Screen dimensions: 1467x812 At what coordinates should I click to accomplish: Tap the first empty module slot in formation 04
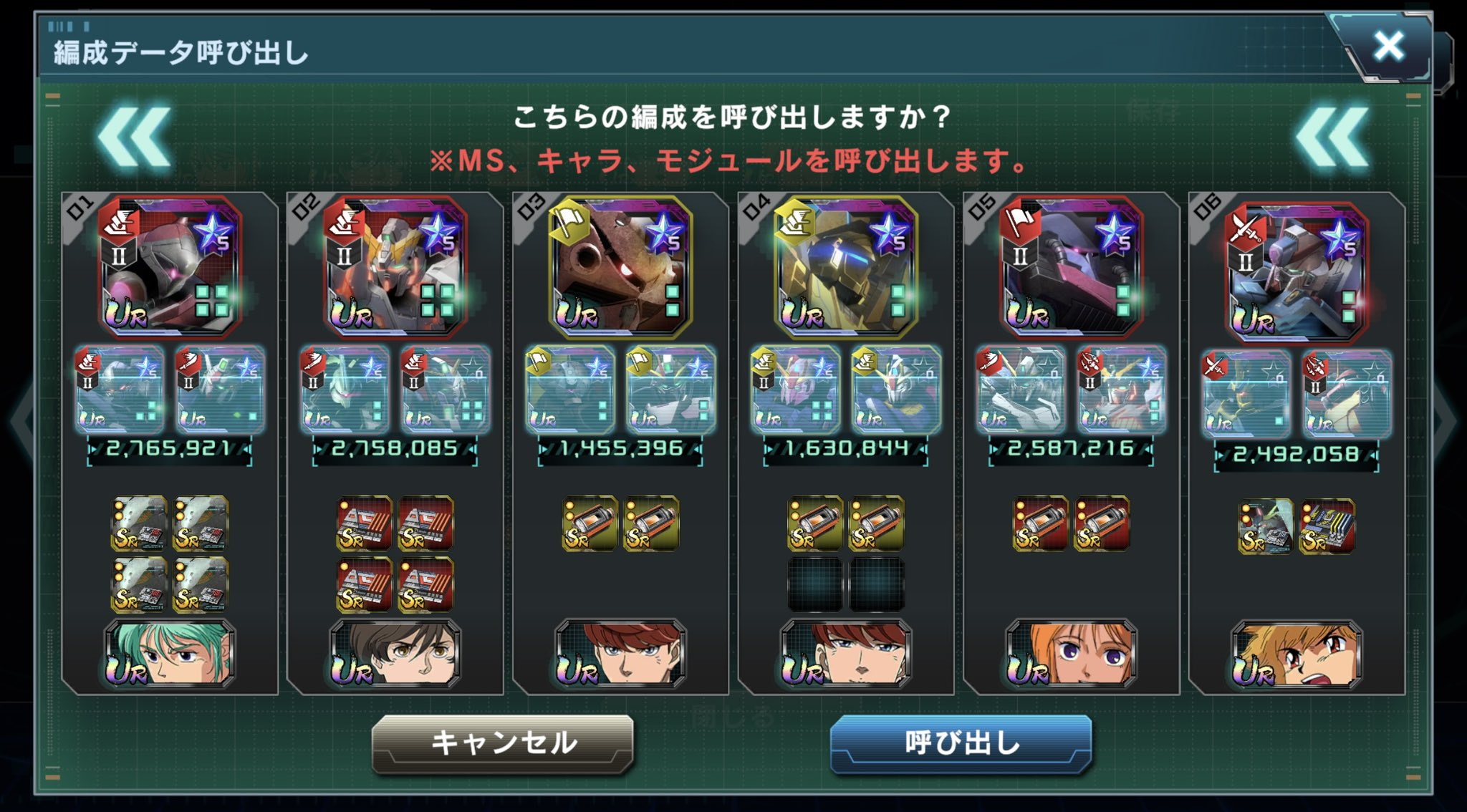tap(815, 584)
